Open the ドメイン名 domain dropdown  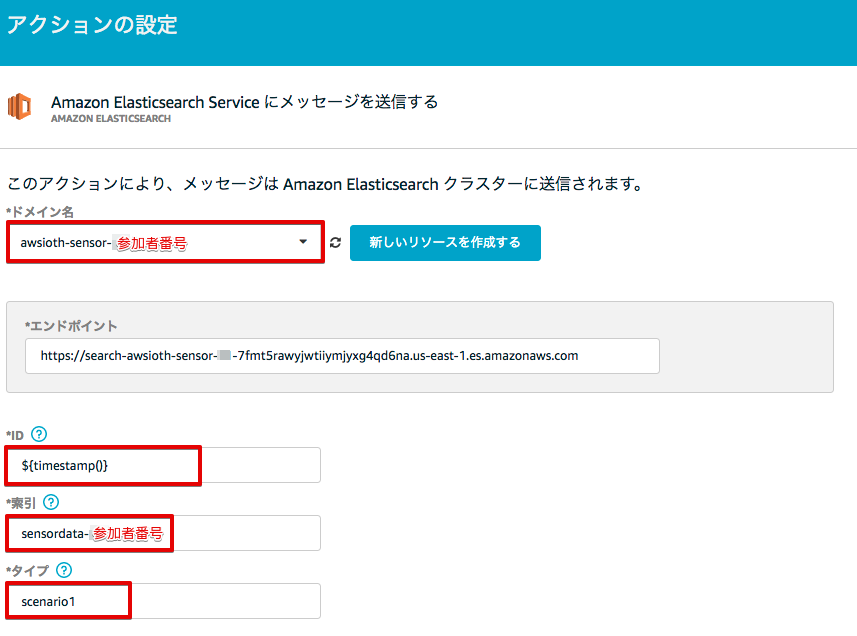point(165,243)
